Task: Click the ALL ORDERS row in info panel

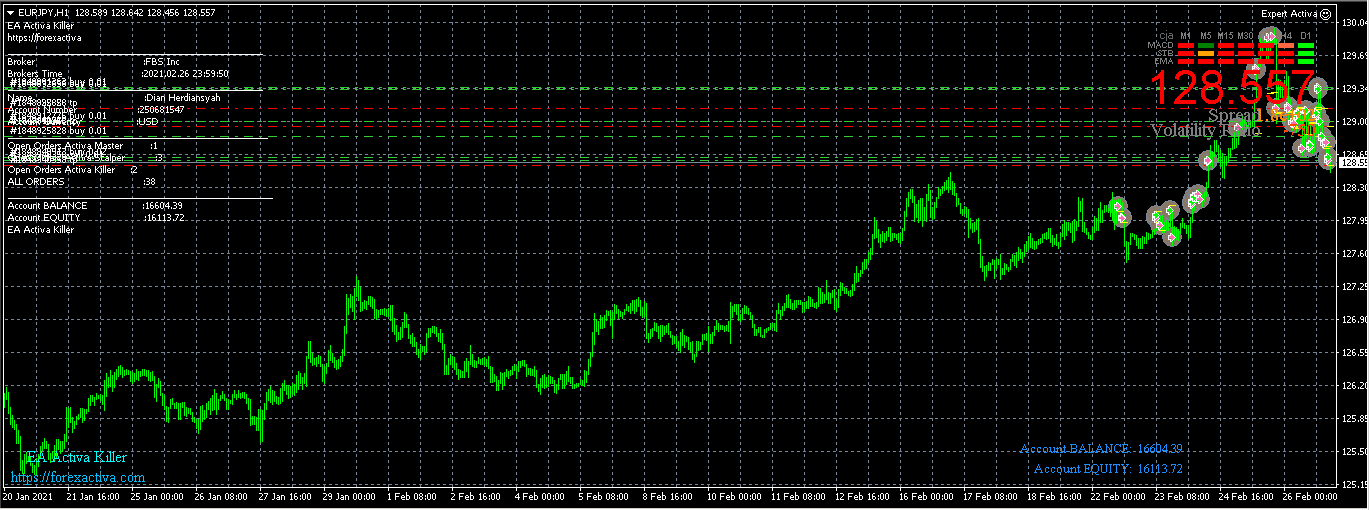Action: pyautogui.click(x=37, y=182)
